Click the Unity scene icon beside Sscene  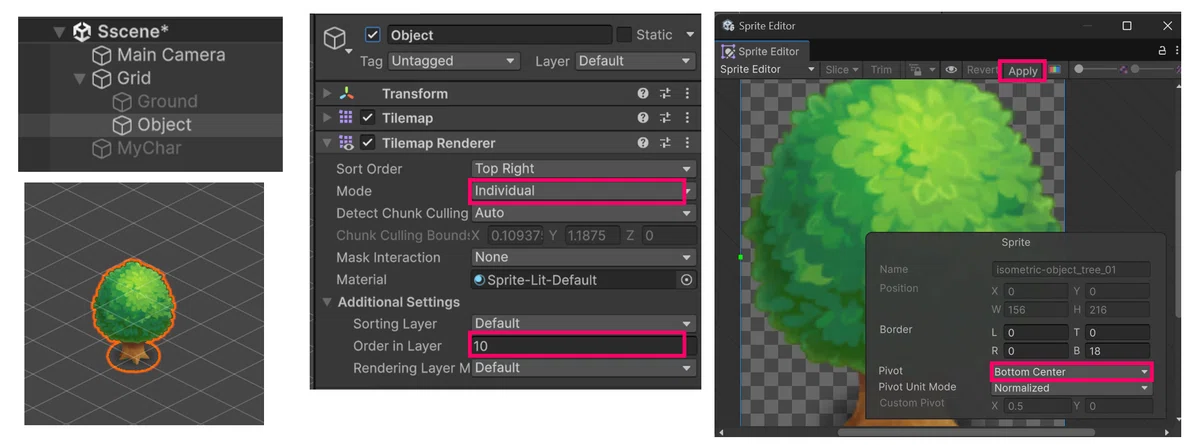pyautogui.click(x=82, y=32)
